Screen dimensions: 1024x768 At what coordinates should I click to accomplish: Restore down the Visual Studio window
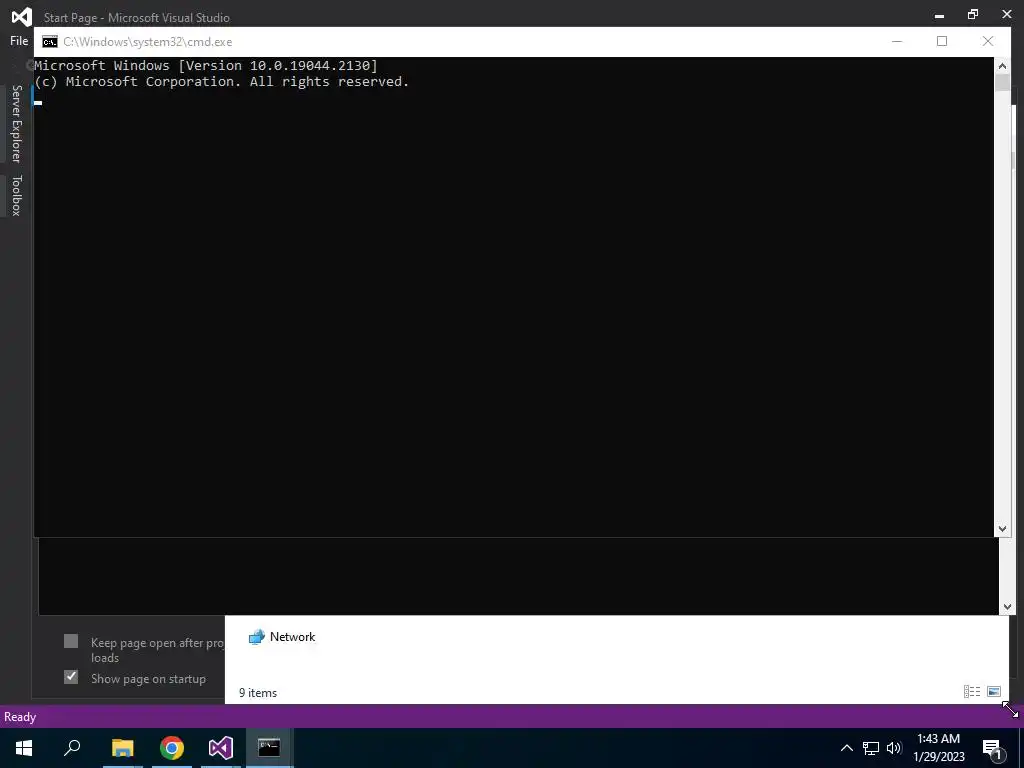pyautogui.click(x=973, y=14)
